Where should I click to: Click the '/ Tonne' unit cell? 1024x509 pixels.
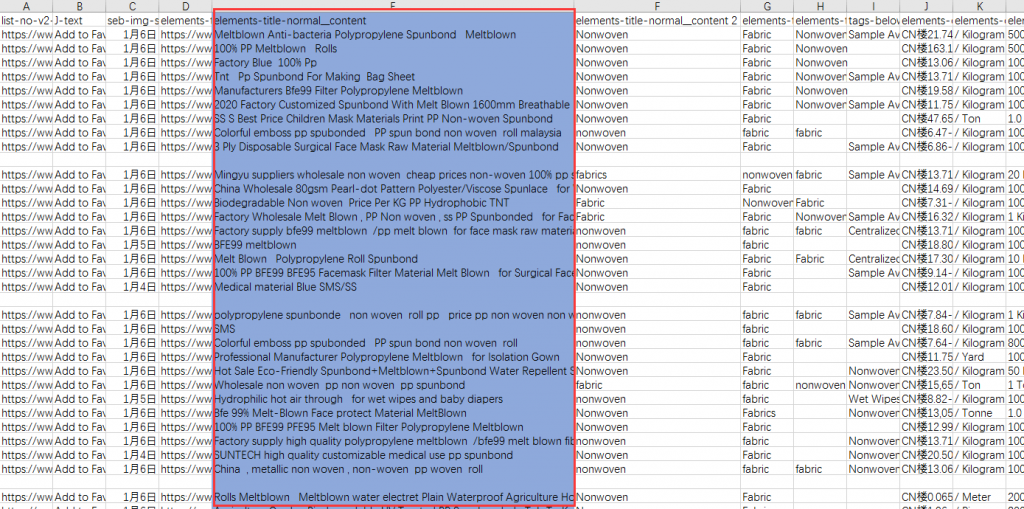click(x=979, y=414)
